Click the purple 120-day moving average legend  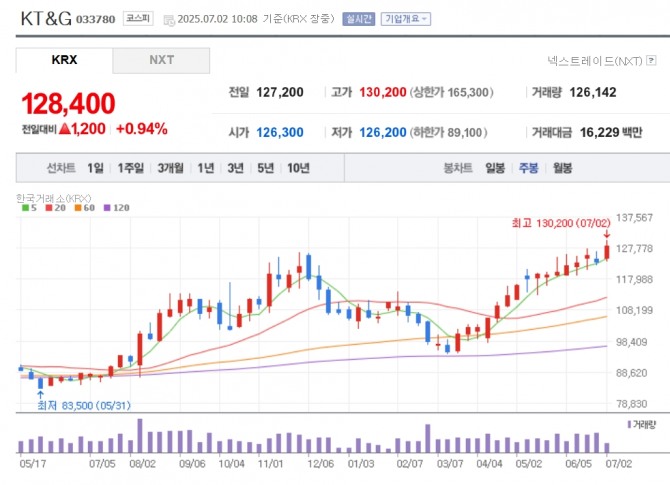116,208
